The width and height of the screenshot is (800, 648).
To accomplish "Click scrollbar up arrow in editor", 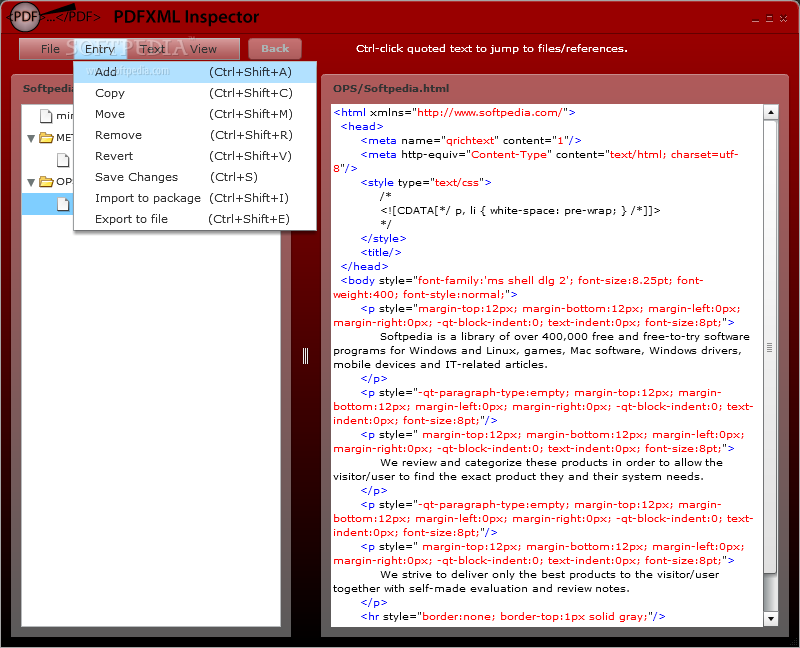I will (770, 112).
